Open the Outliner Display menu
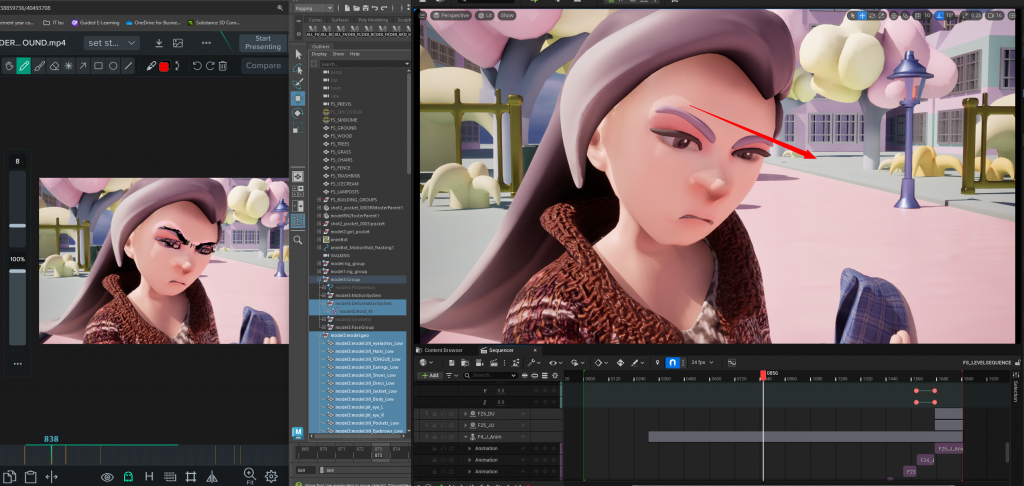Viewport: 1024px width, 486px height. (x=319, y=54)
